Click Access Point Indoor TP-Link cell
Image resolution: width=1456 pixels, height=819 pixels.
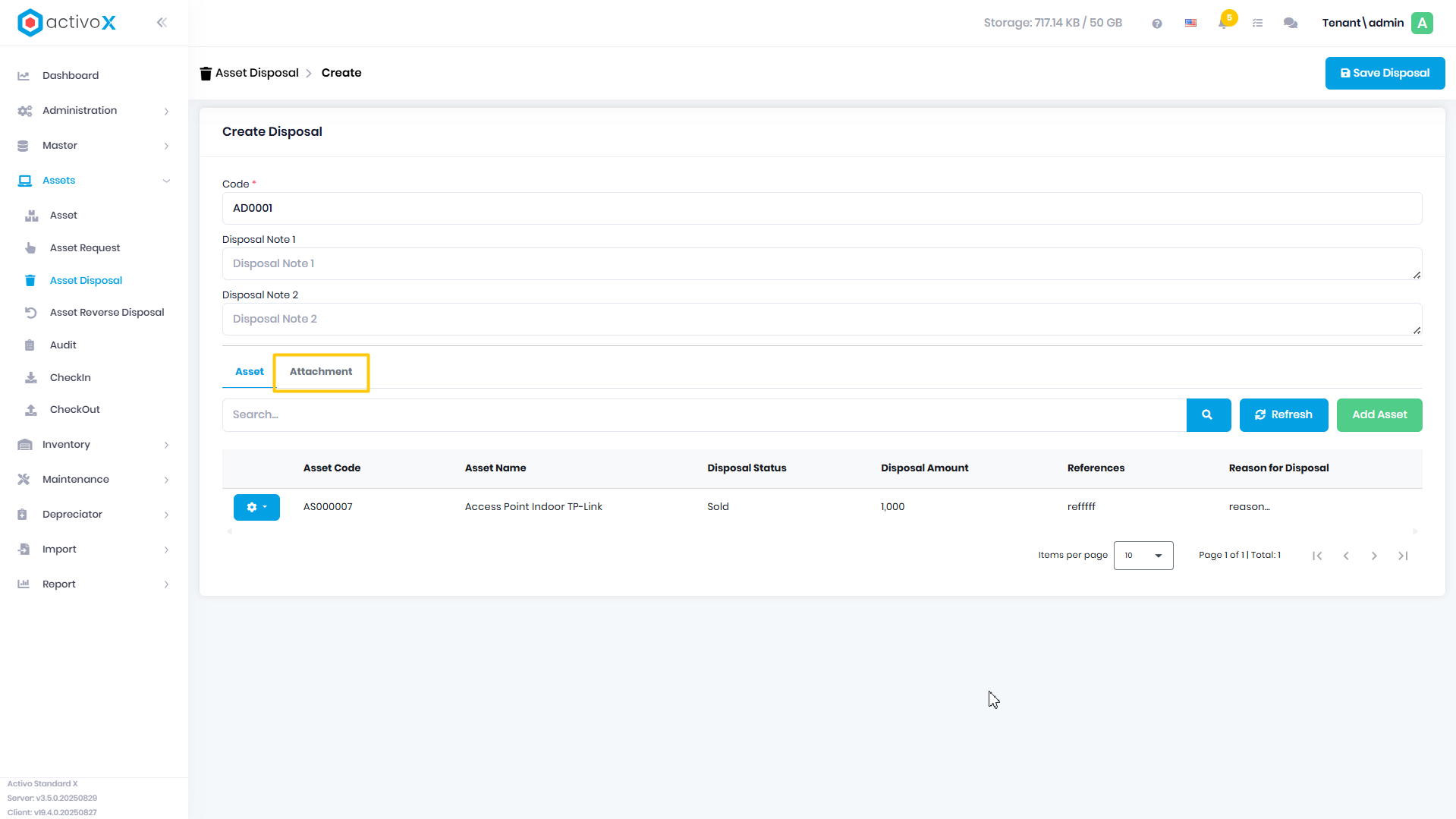tap(533, 507)
